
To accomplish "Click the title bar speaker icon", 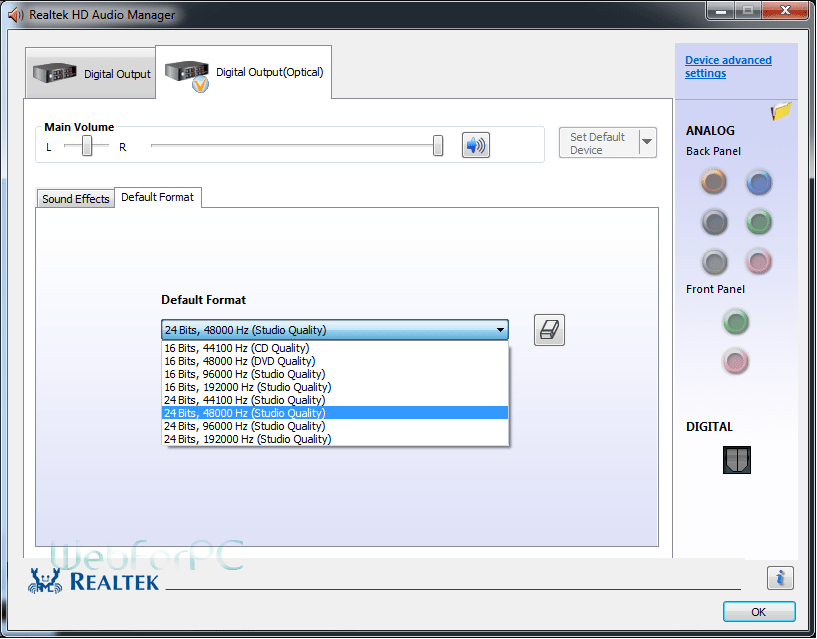I will (15, 15).
